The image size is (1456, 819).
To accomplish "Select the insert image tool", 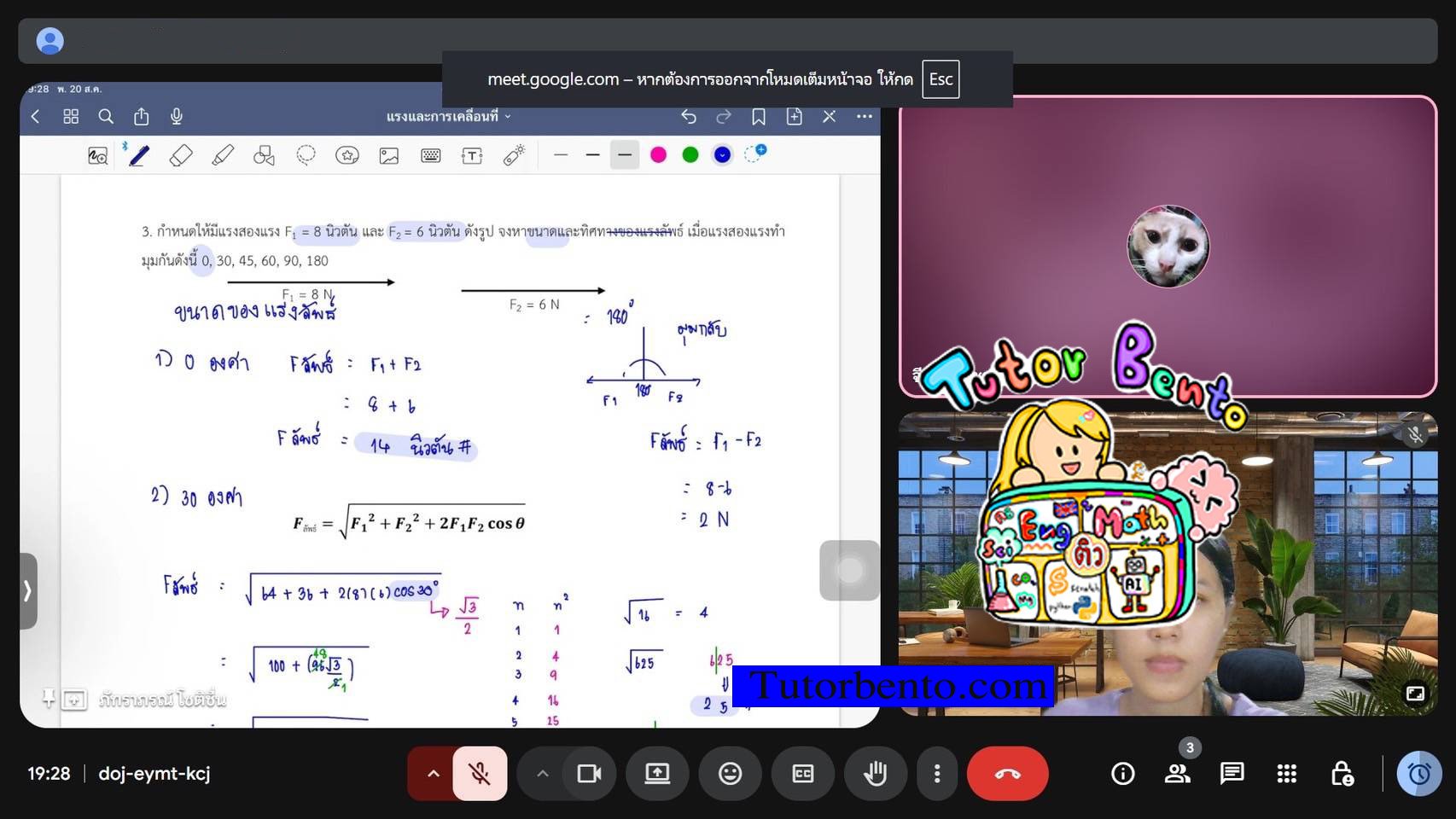I will click(x=389, y=155).
